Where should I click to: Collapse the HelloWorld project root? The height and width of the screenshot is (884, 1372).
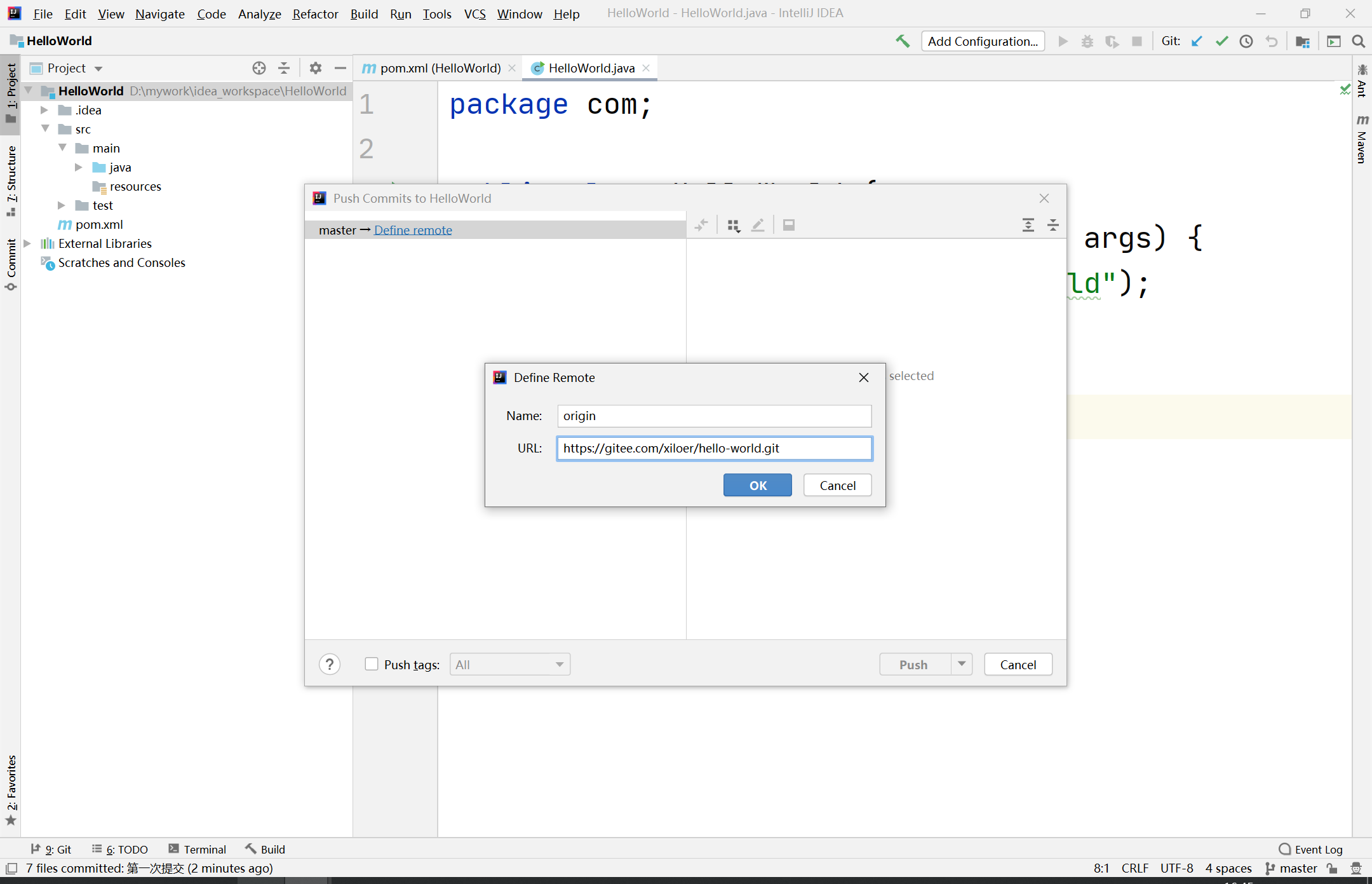pos(29,91)
